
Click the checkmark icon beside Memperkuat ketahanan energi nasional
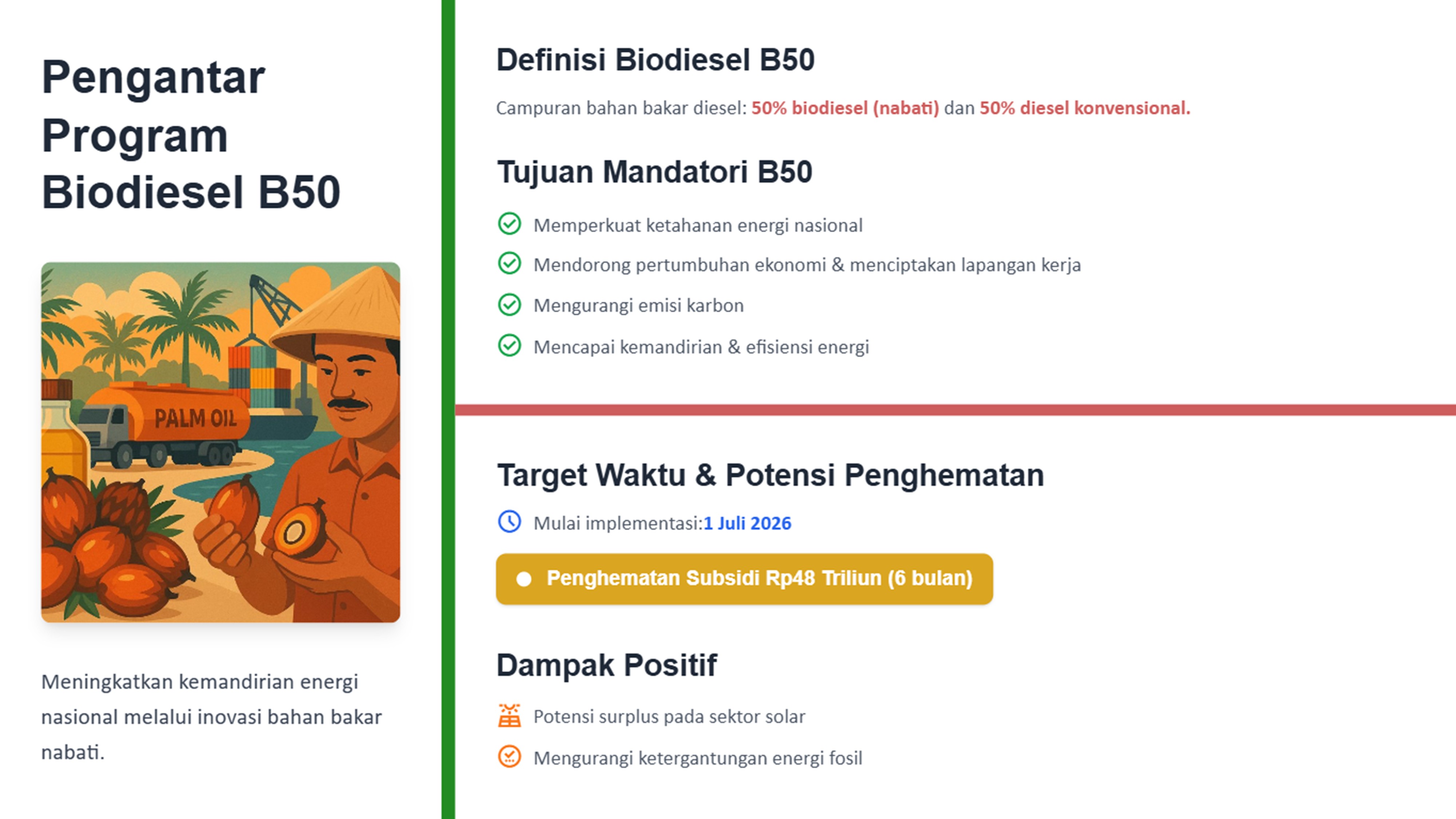click(x=509, y=224)
